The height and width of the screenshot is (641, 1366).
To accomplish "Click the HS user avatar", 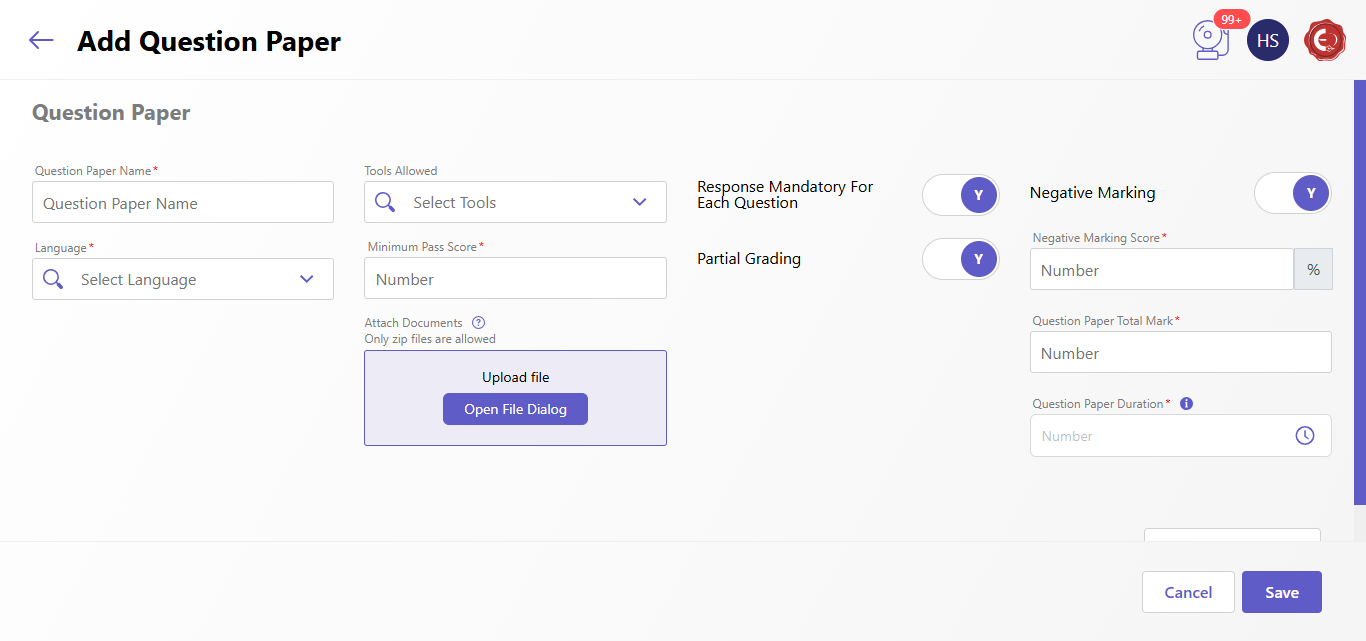I will point(1267,41).
